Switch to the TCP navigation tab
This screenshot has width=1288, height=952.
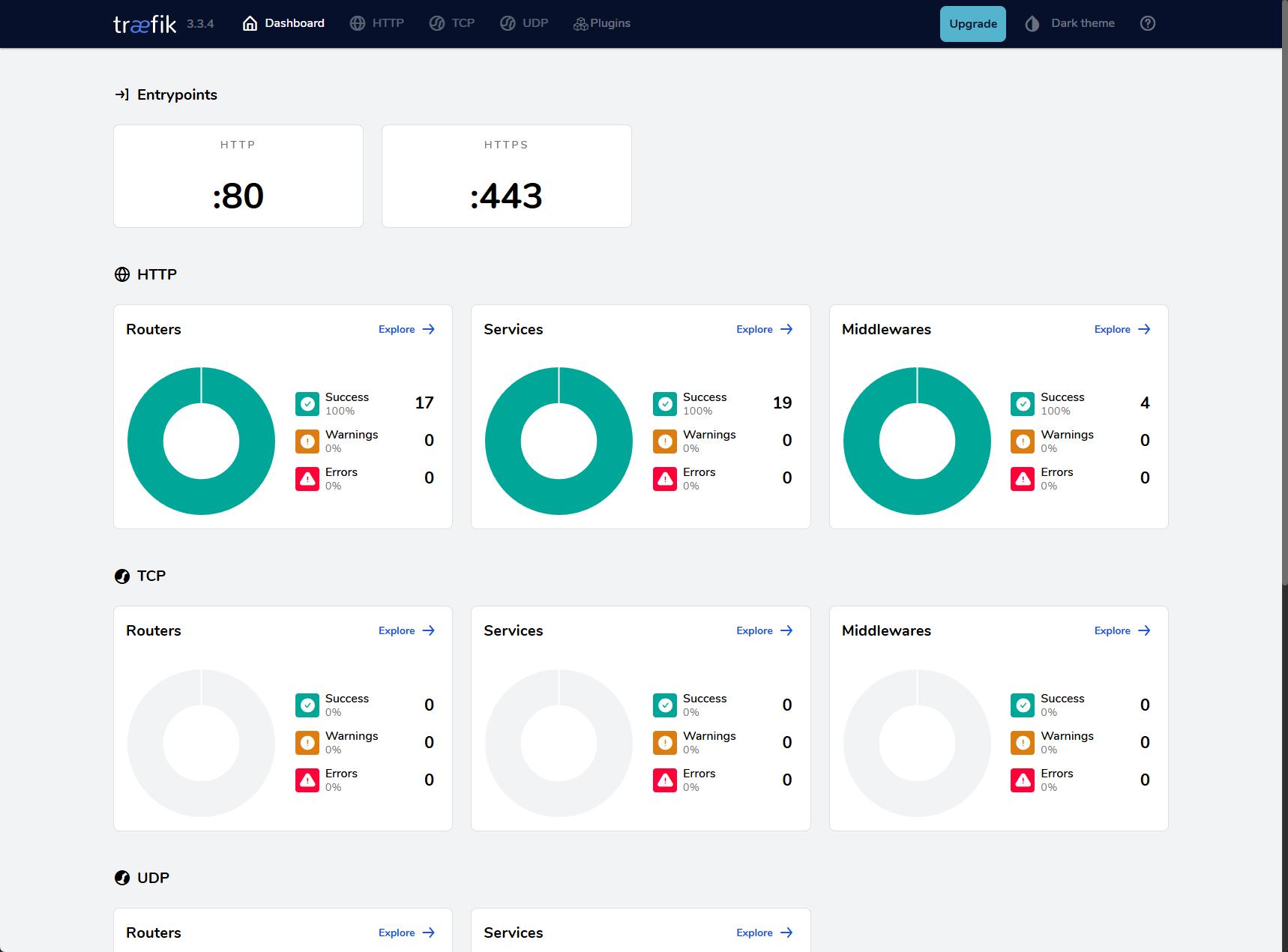pos(452,23)
